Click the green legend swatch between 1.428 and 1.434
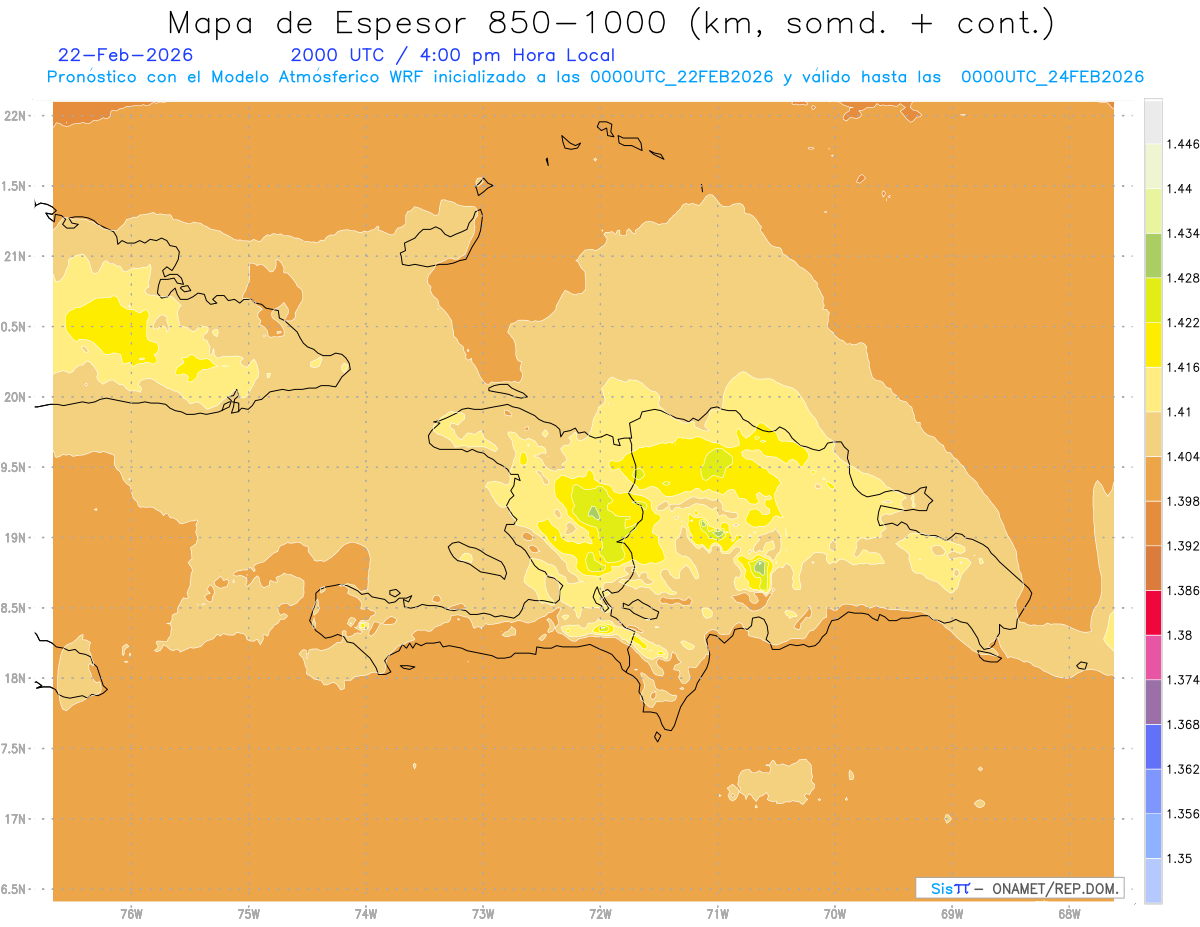1200x927 pixels. pyautogui.click(x=1153, y=255)
